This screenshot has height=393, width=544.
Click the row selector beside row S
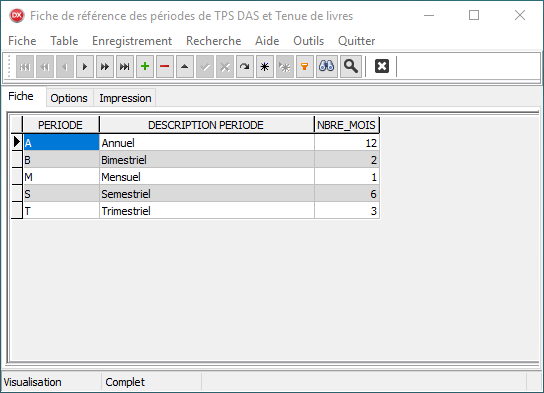(17, 194)
